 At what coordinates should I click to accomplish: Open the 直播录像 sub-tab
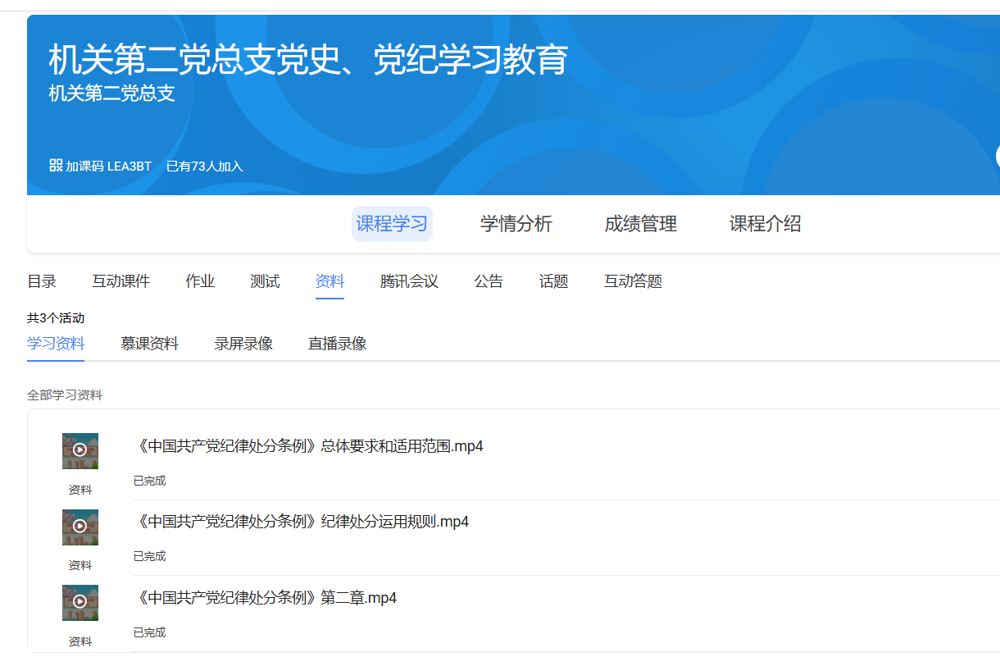[337, 344]
